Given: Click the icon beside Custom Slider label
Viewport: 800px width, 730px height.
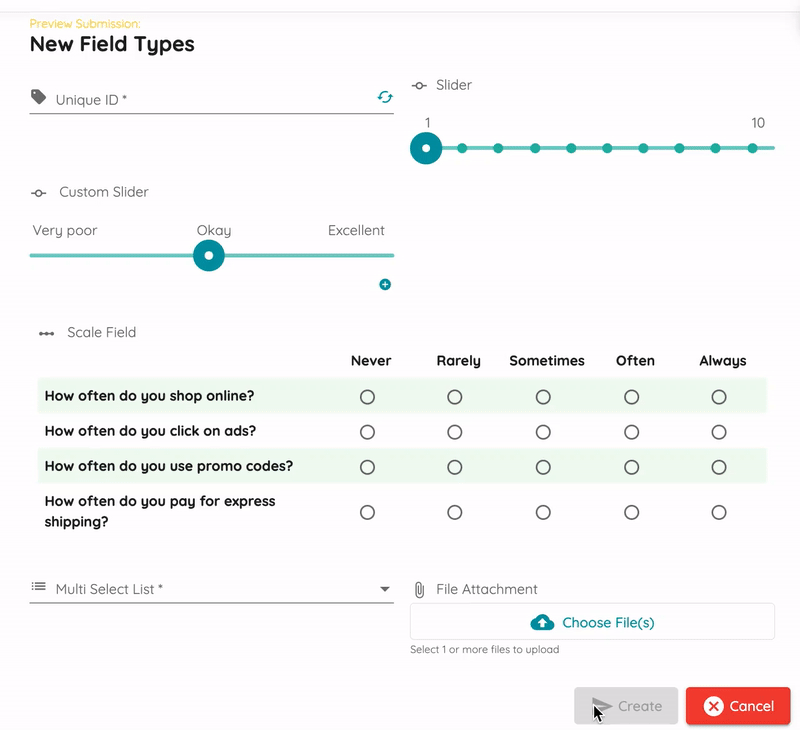Looking at the screenshot, I should click(38, 193).
